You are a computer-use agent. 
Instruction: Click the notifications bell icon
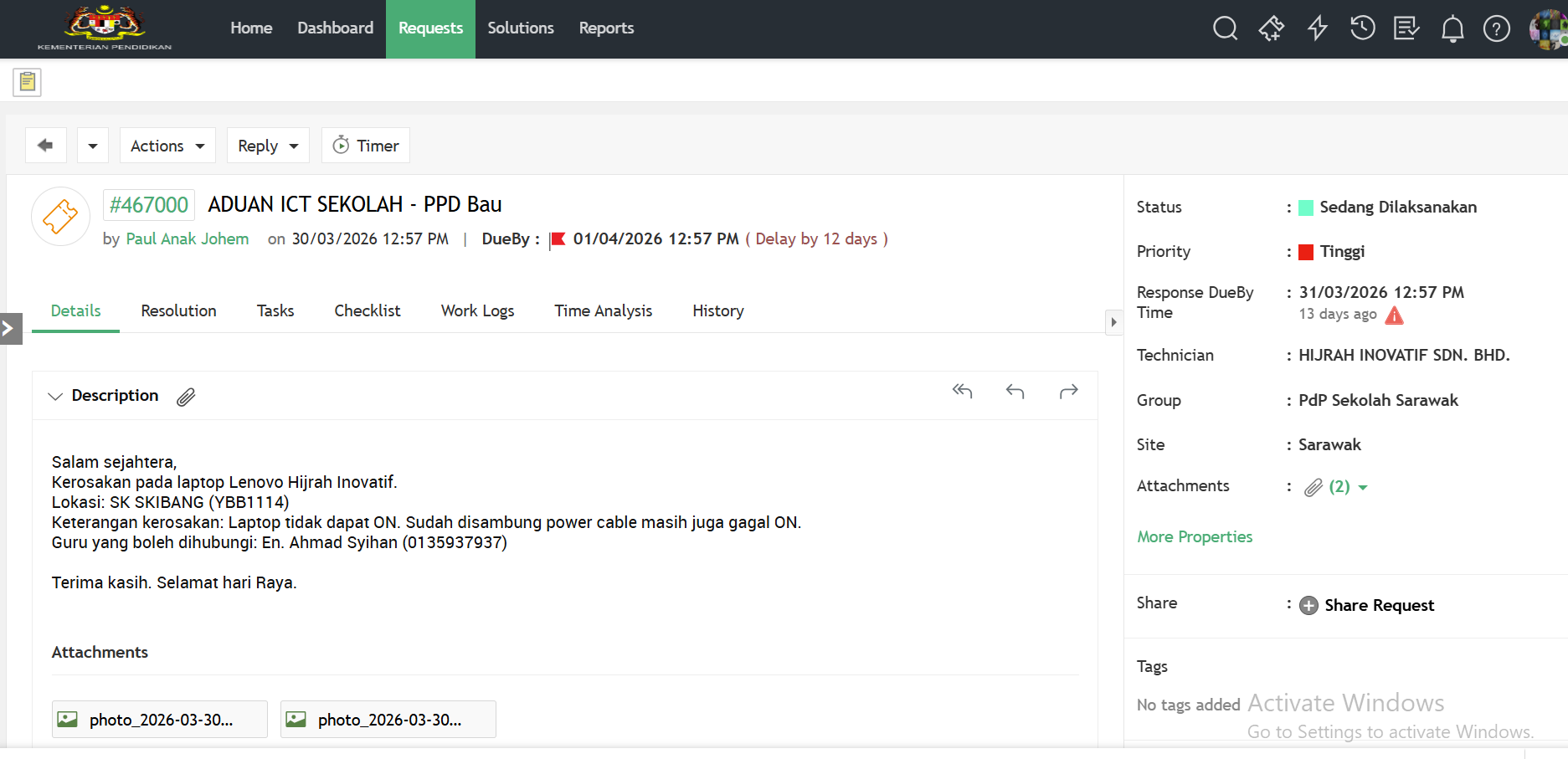pyautogui.click(x=1452, y=29)
